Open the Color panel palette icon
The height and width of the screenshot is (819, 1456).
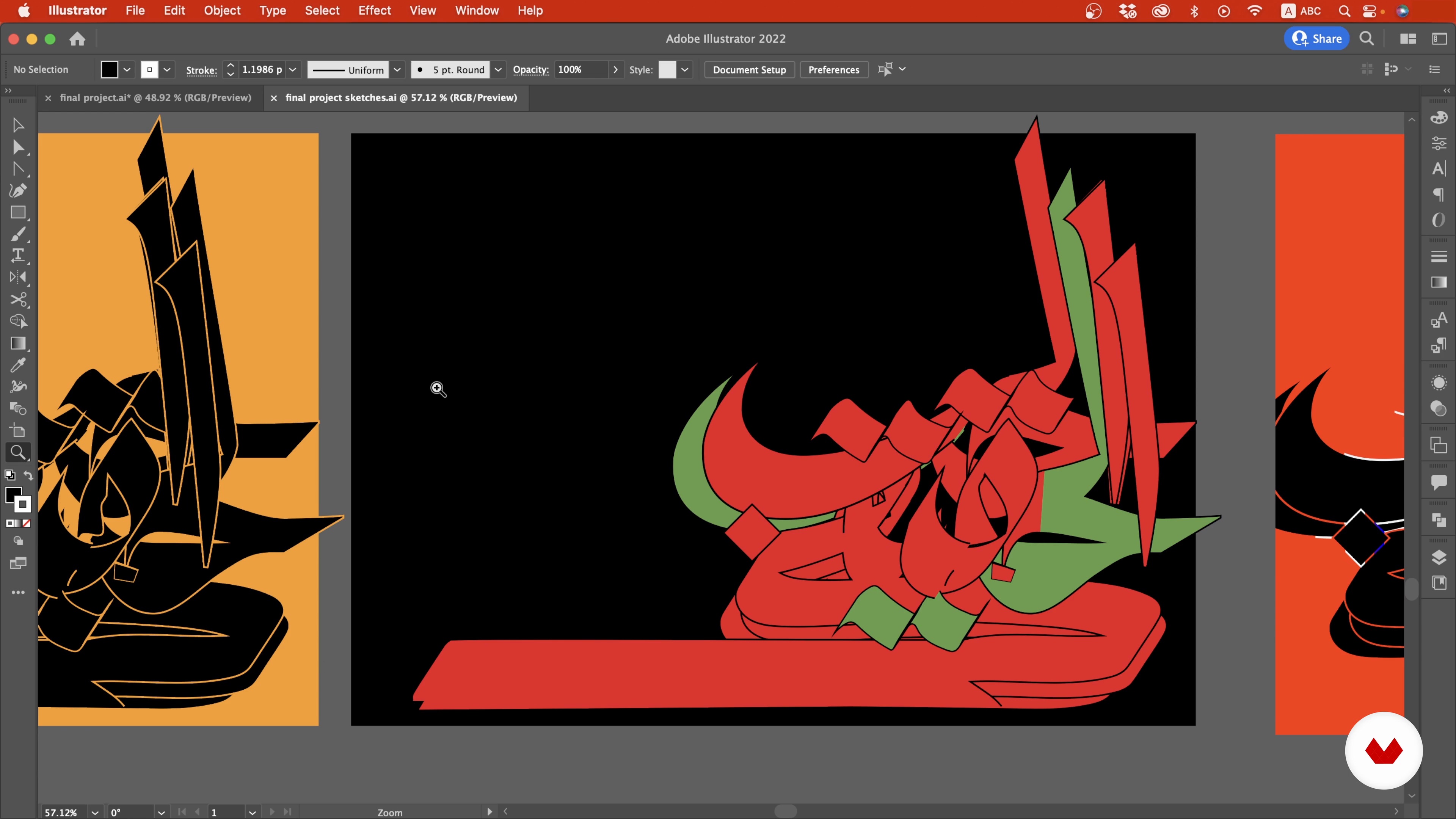[1439, 117]
